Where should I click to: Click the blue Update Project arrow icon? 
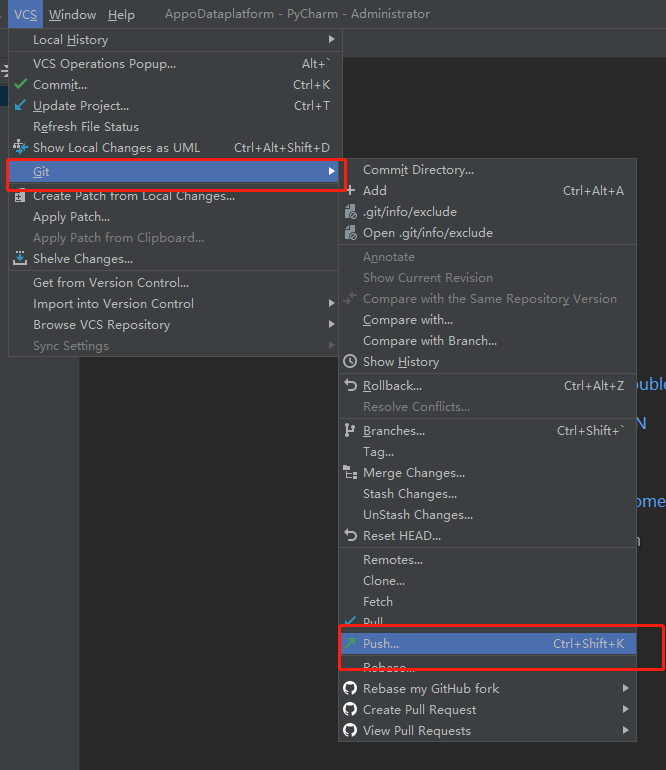[x=20, y=106]
